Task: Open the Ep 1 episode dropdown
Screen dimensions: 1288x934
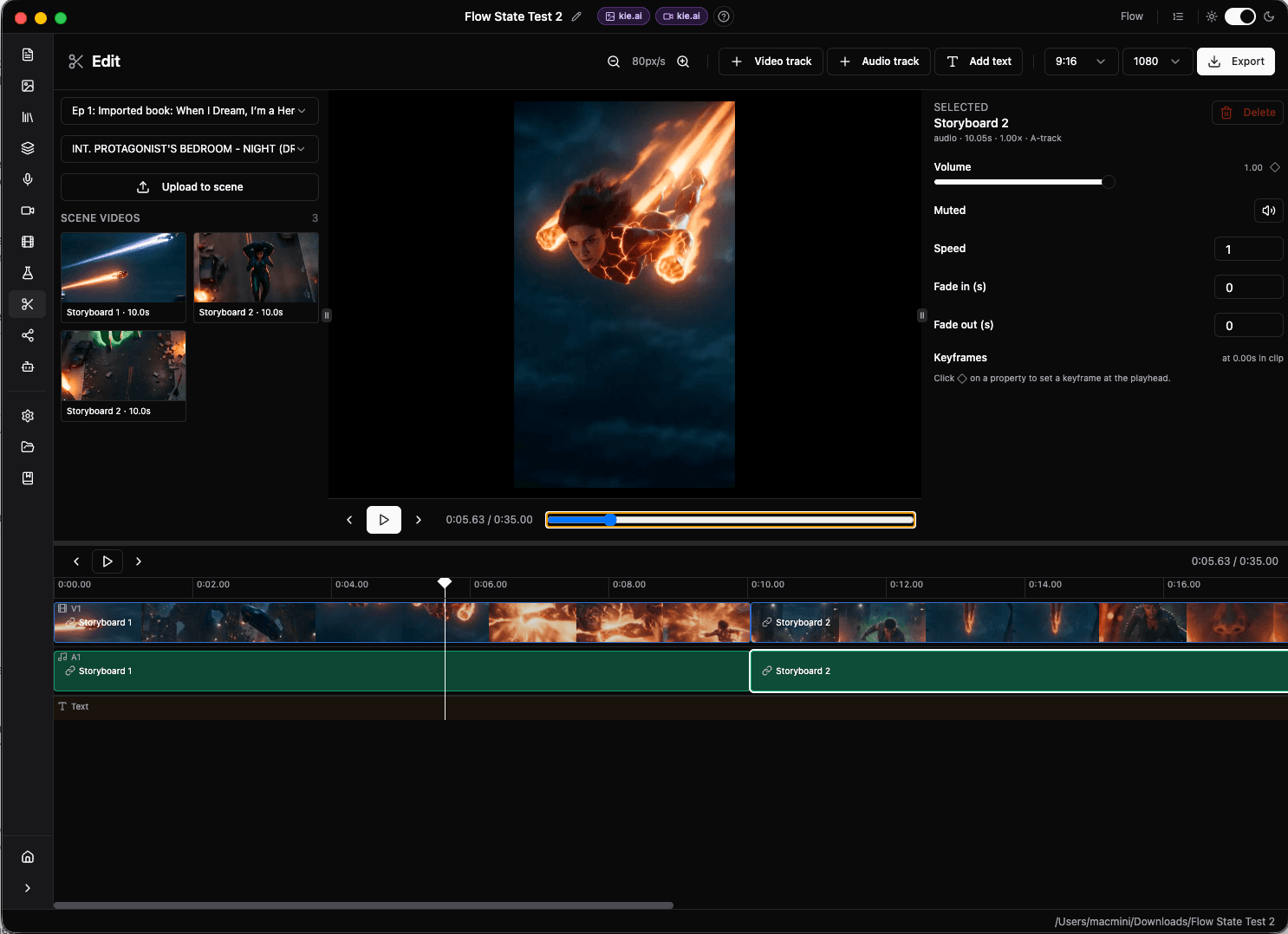Action: tap(190, 111)
